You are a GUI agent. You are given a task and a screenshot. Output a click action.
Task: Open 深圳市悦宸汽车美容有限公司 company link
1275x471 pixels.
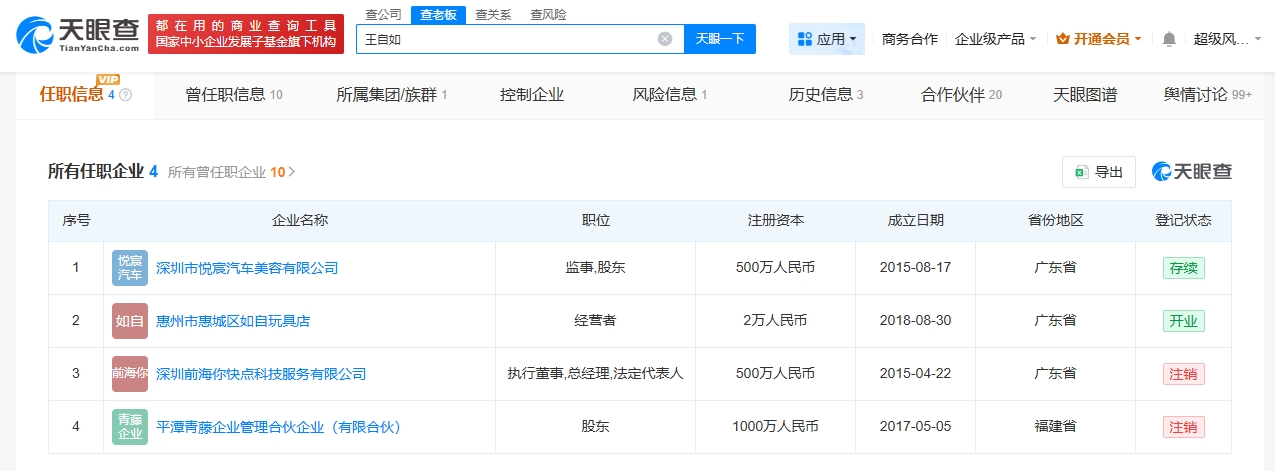(247, 268)
